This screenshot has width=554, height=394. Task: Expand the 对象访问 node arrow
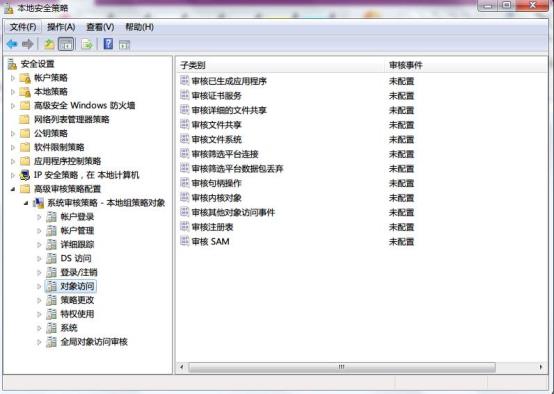[x=39, y=286]
